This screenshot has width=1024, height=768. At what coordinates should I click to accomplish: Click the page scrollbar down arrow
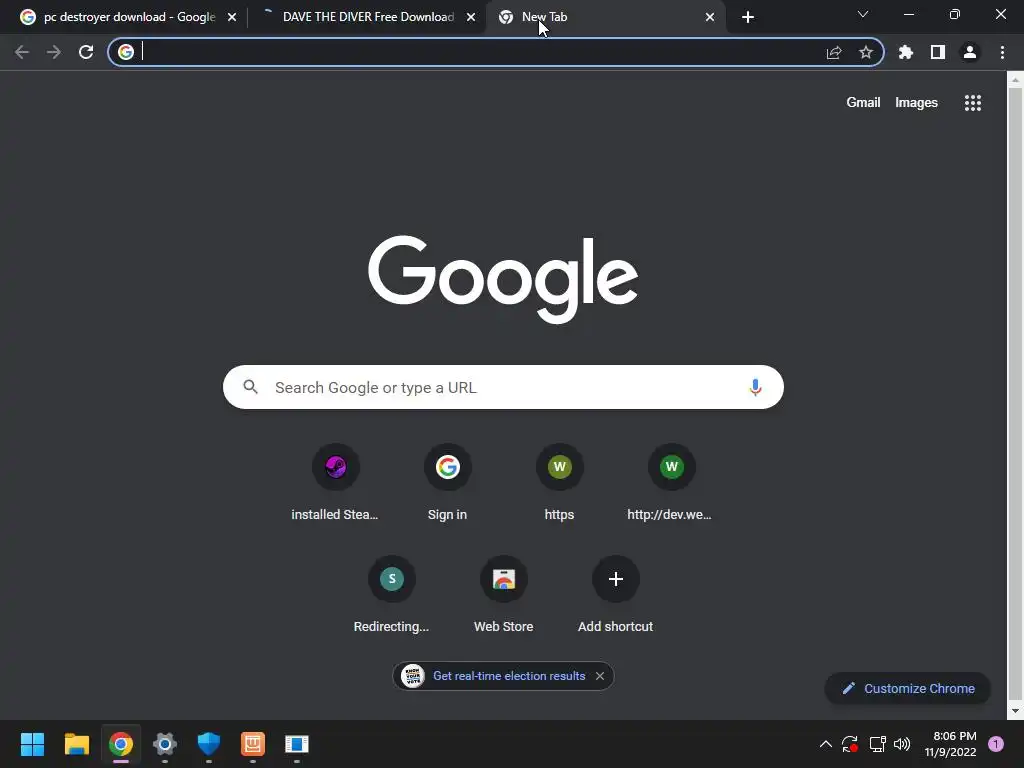click(x=1015, y=711)
